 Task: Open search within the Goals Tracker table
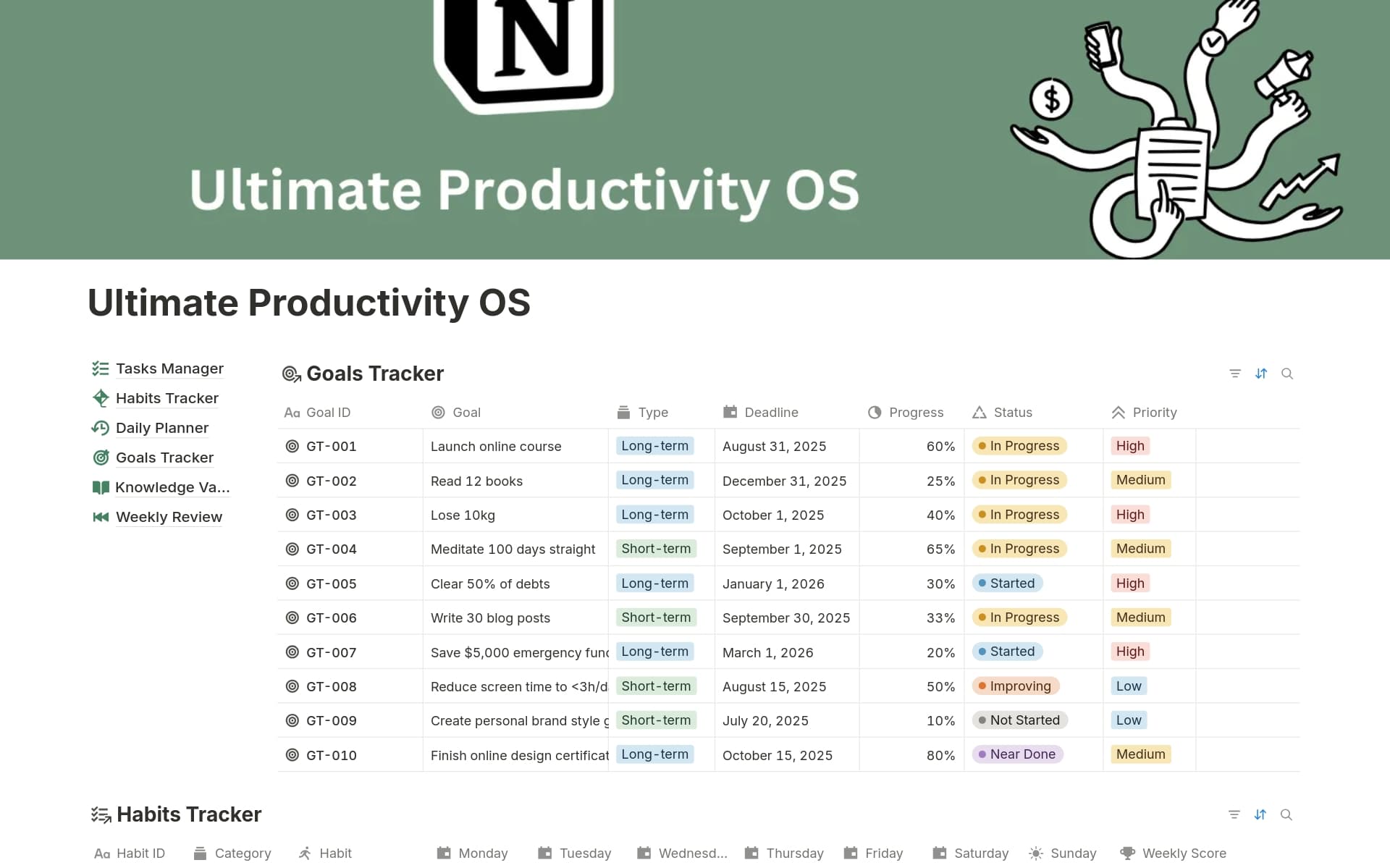point(1288,374)
